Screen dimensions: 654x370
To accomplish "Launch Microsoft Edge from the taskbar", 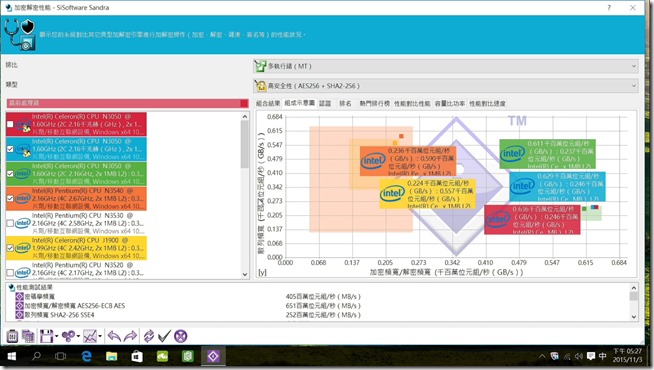I will coord(86,356).
